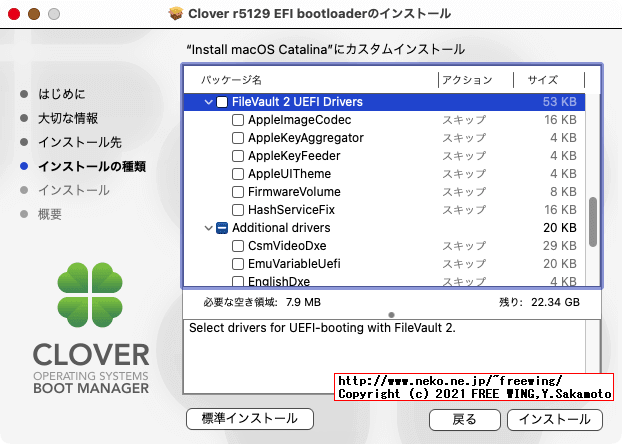The height and width of the screenshot is (444, 622).
Task: Click the 残り 22.34 GB text
Action: 539,302
